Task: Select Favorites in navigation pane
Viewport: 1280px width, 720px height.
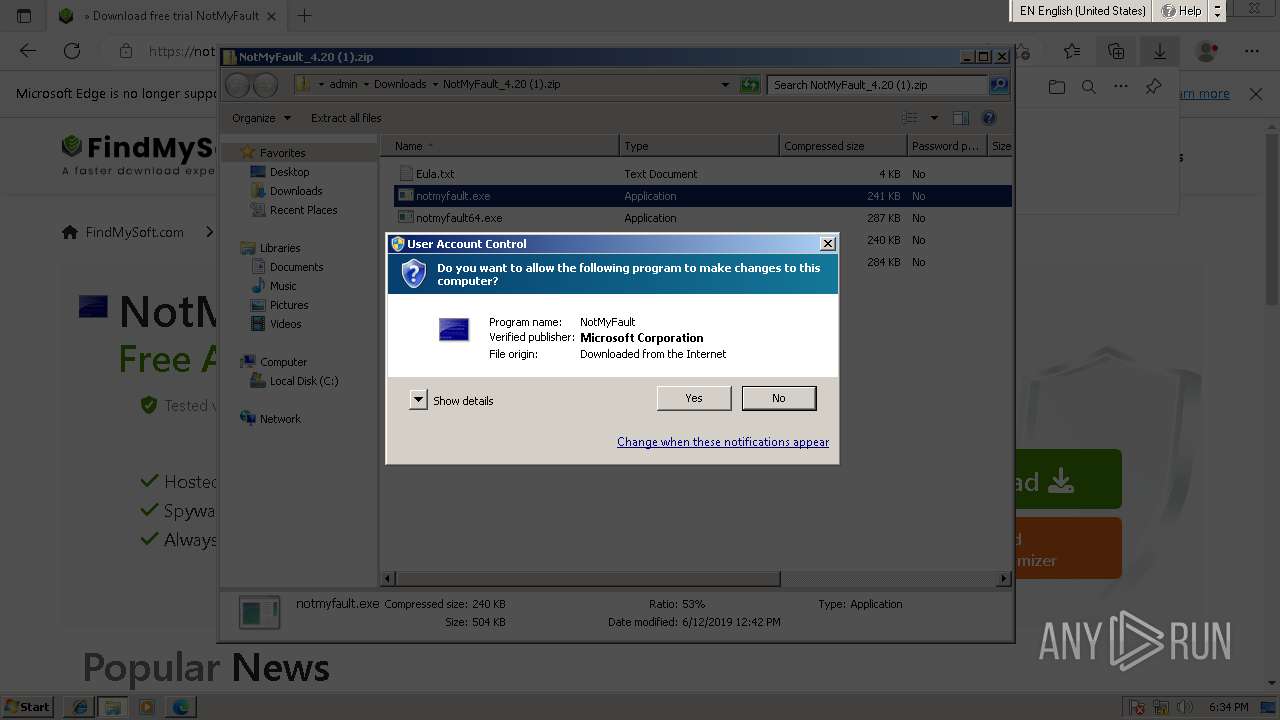Action: [x=282, y=153]
